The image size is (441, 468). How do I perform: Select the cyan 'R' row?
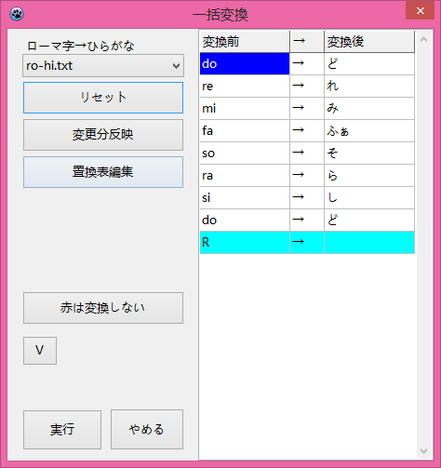point(307,242)
